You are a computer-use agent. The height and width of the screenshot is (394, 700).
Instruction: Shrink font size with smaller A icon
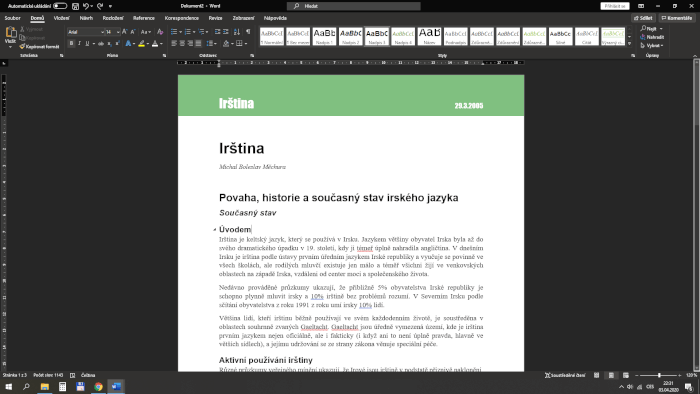(133, 32)
